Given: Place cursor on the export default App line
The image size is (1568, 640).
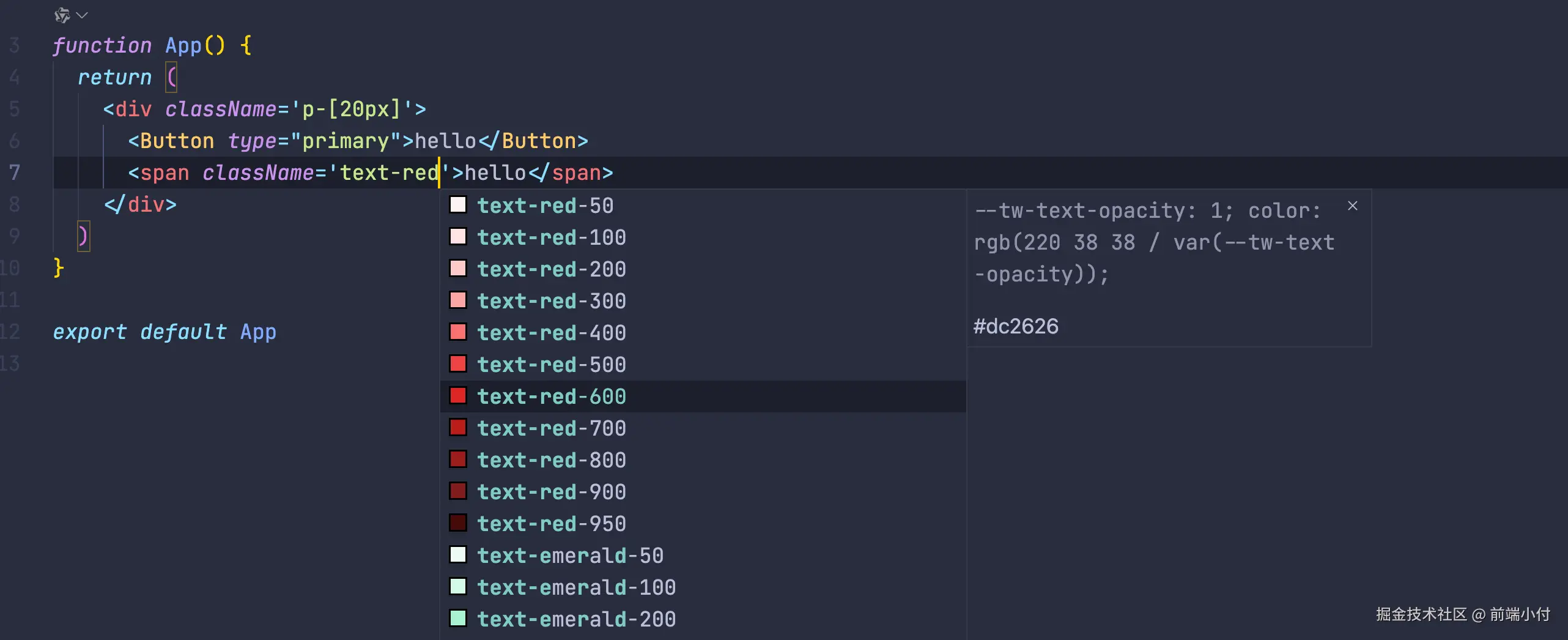Looking at the screenshot, I should pos(165,332).
